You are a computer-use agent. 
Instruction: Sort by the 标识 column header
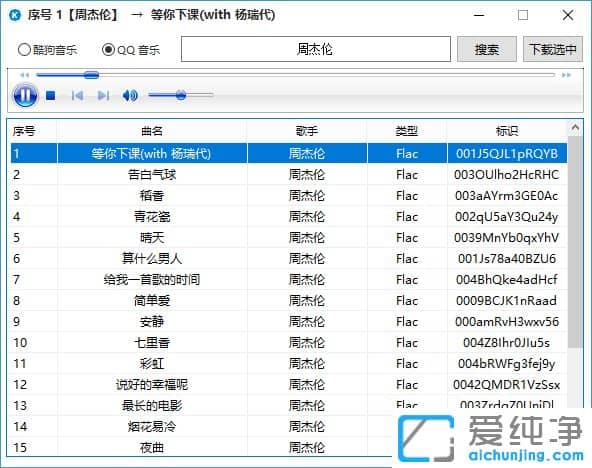click(x=507, y=131)
